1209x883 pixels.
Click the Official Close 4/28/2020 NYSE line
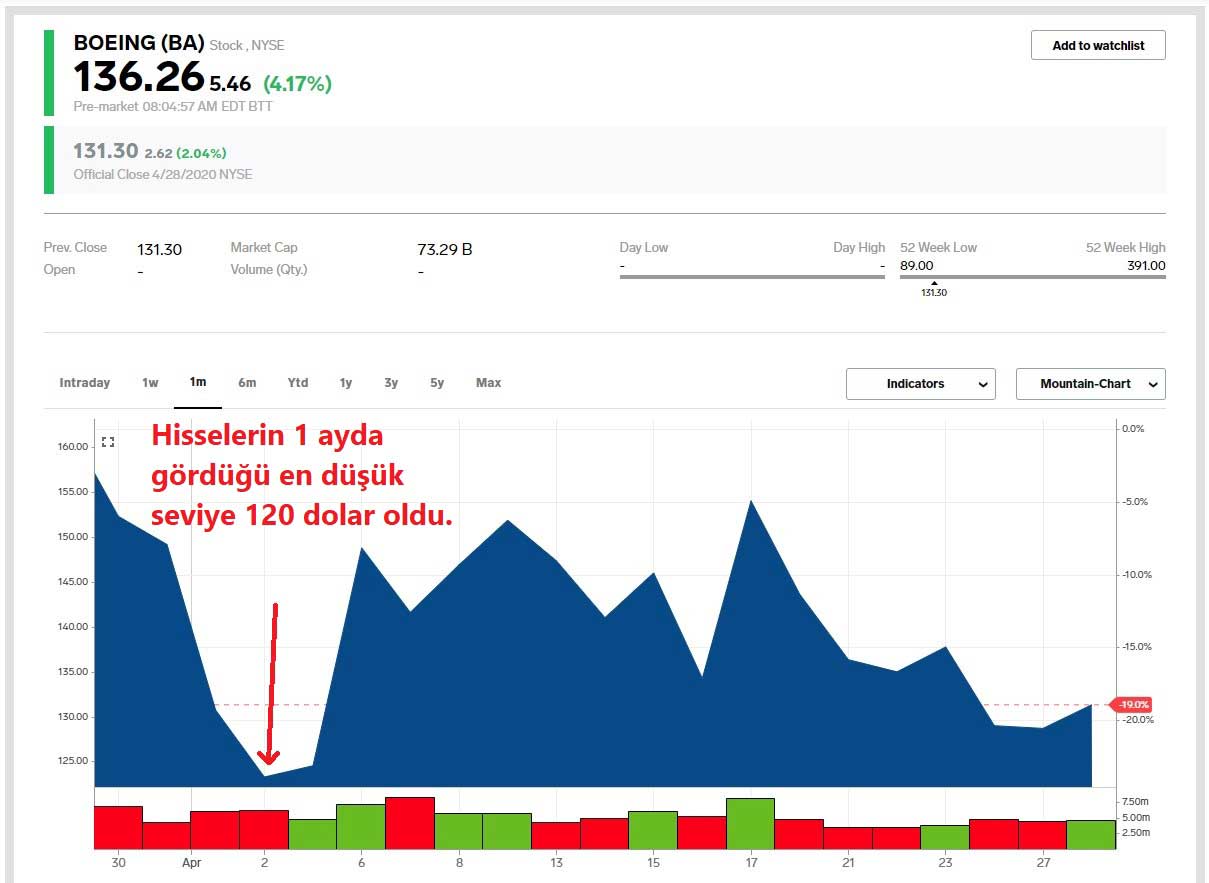(x=163, y=174)
